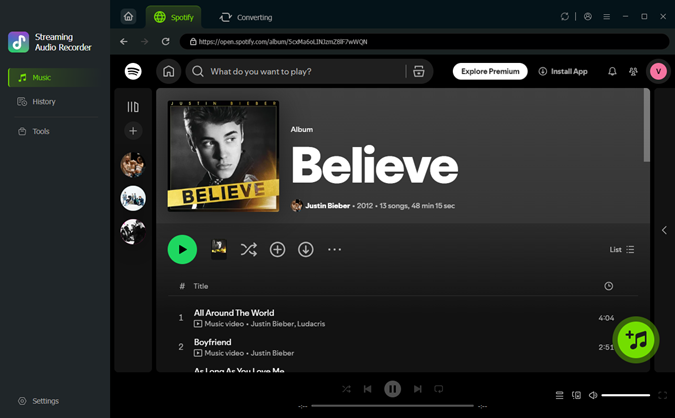Skip to the next track in the player
Viewport: 675px width, 418px height.
(418, 389)
